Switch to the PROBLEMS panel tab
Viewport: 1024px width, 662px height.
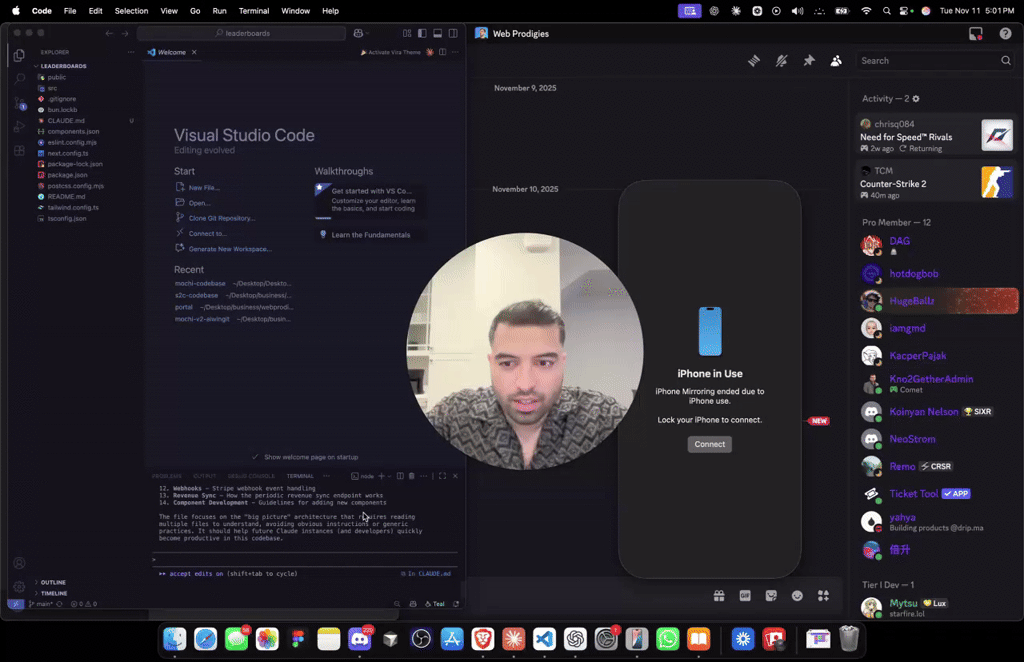(x=167, y=476)
